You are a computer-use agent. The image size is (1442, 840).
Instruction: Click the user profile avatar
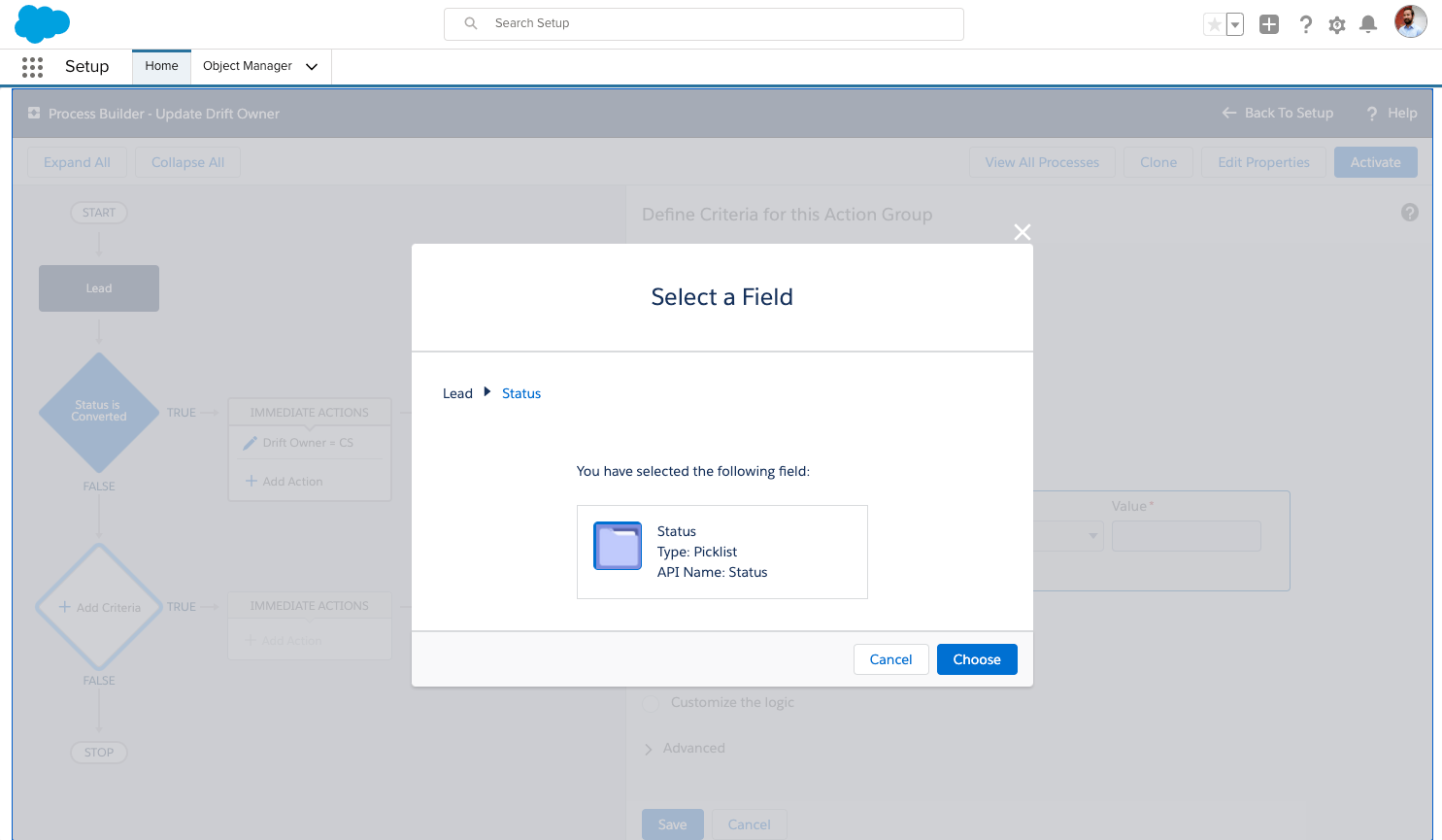click(1411, 21)
